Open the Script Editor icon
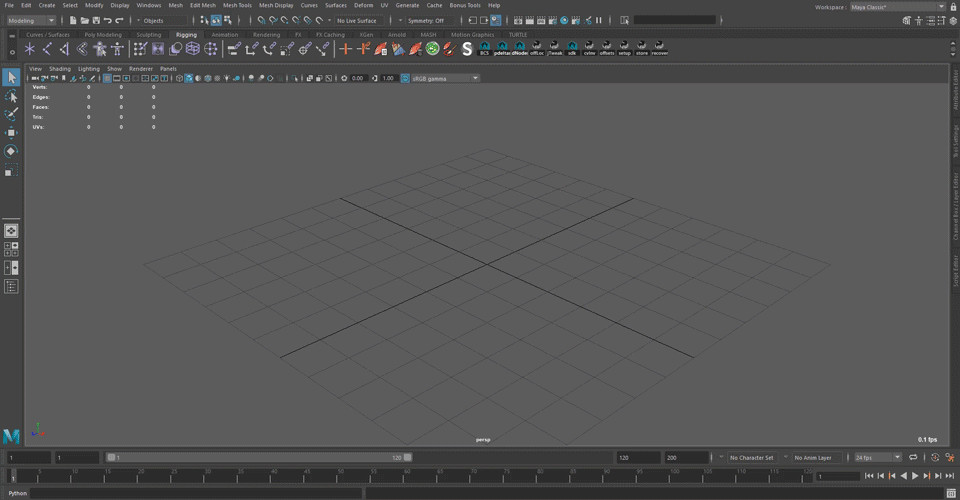Screen dimensions: 960x500 point(951,493)
